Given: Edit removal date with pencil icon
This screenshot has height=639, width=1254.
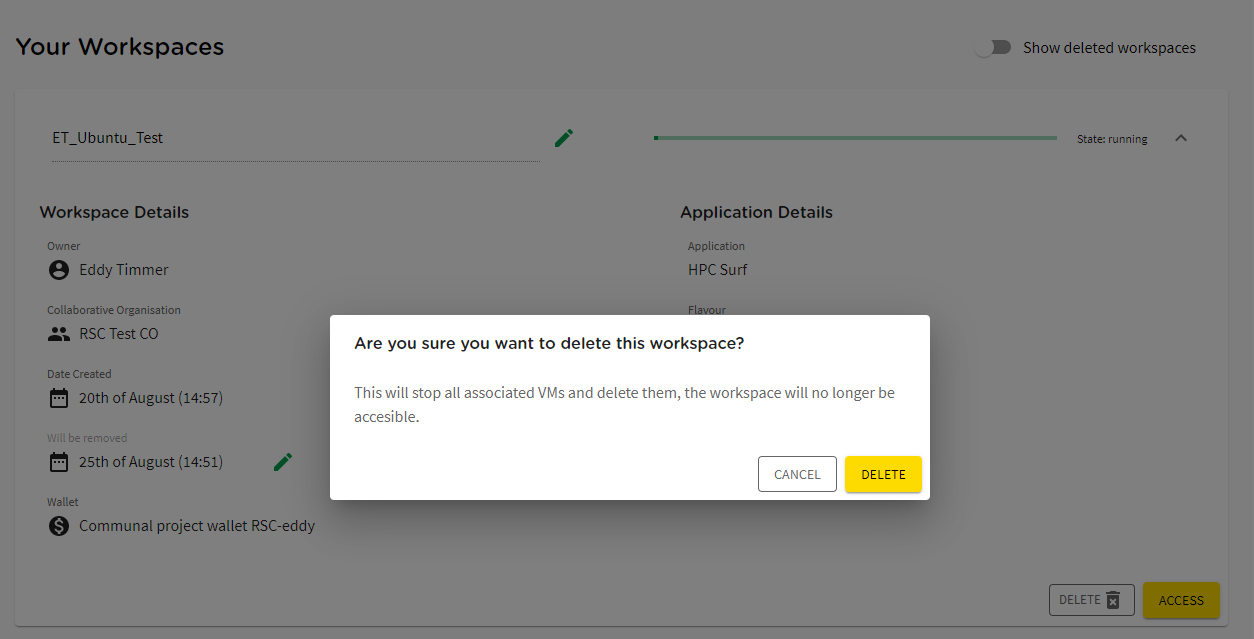Looking at the screenshot, I should click(283, 461).
